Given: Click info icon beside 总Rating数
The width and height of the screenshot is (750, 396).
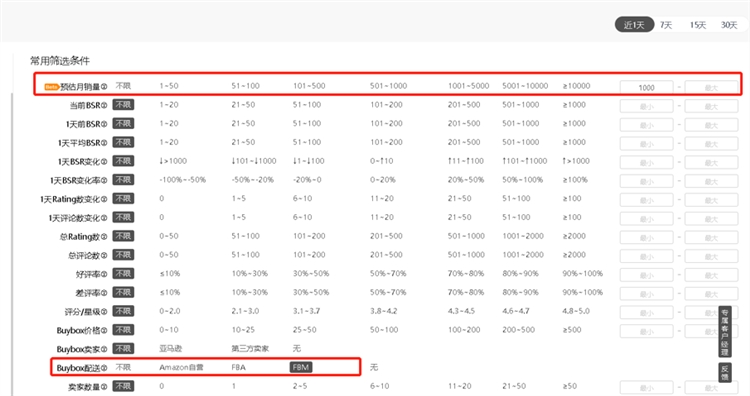Looking at the screenshot, I should (x=104, y=237).
